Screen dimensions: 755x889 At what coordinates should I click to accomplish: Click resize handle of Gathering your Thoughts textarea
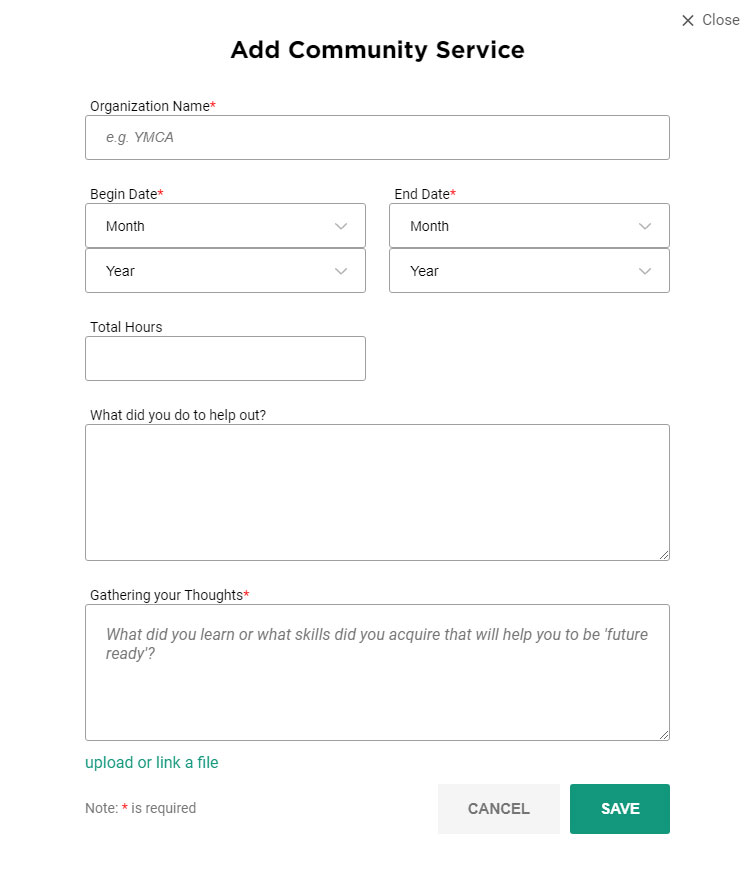[x=664, y=735]
